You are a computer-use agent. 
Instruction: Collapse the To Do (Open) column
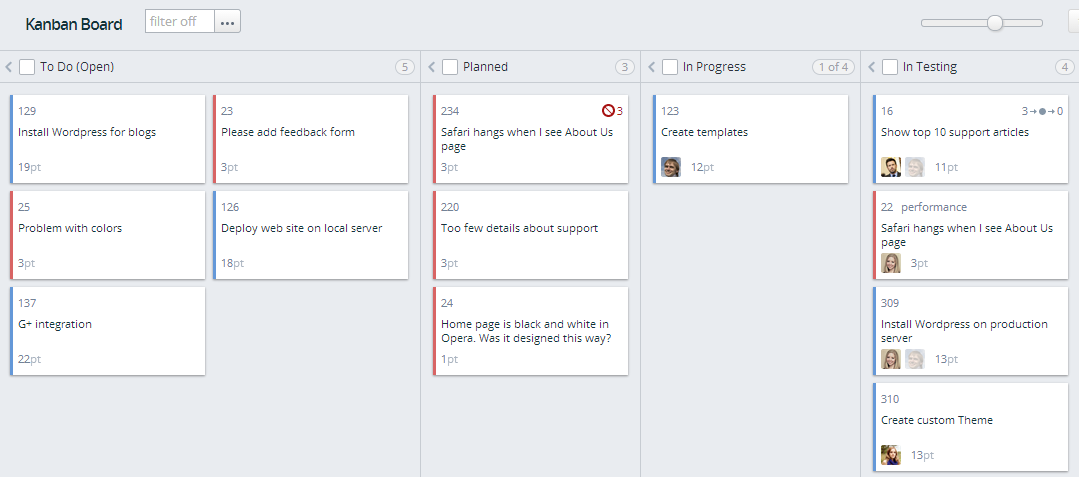[9, 67]
